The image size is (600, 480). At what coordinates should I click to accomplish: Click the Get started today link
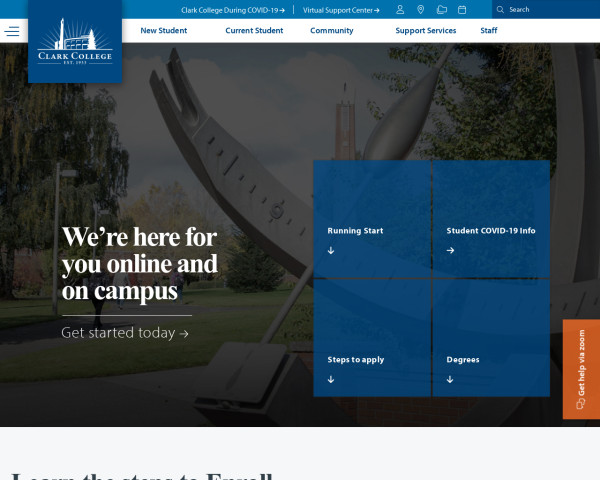coord(125,333)
